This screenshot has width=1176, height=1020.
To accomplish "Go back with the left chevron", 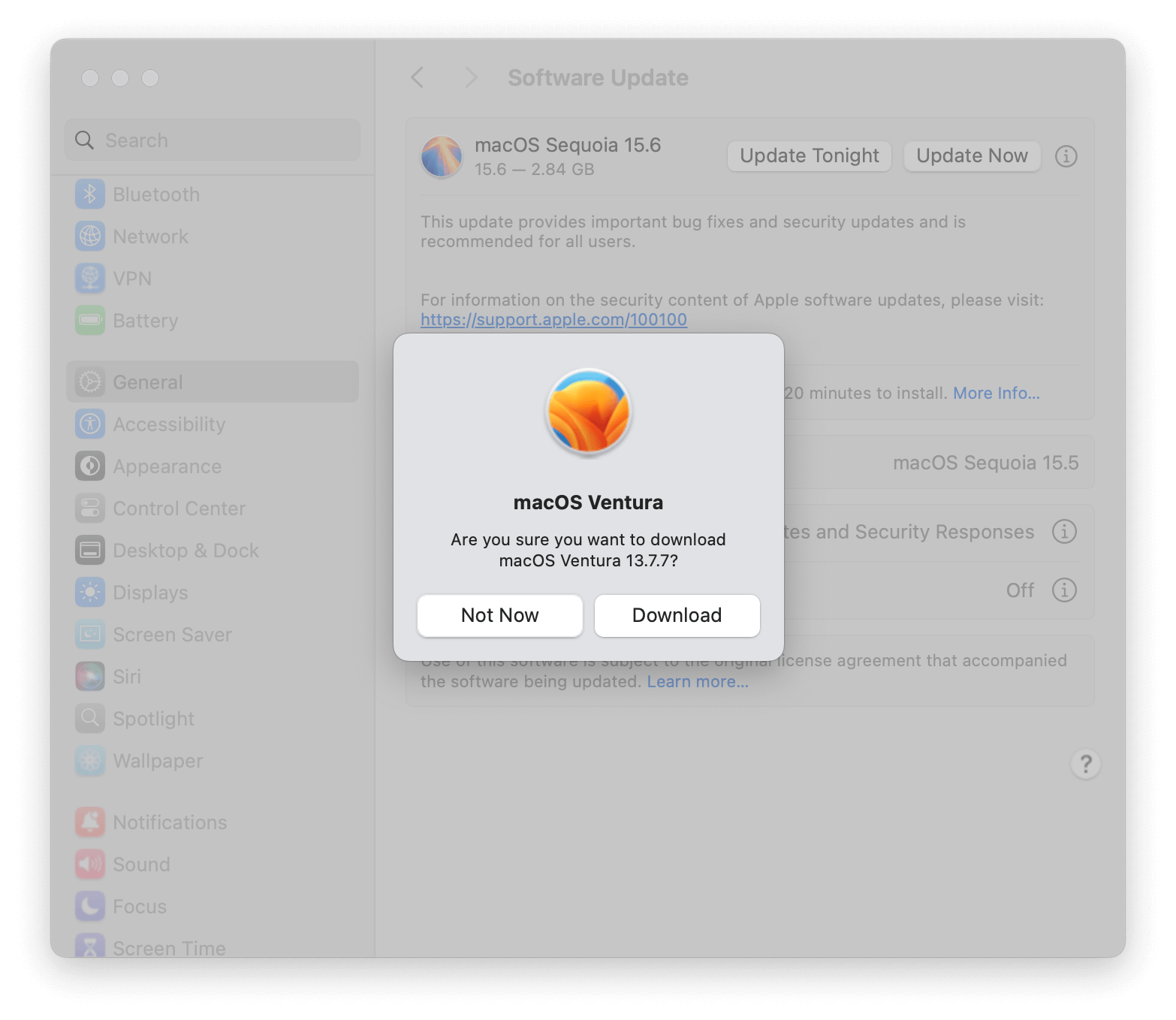I will pos(418,77).
